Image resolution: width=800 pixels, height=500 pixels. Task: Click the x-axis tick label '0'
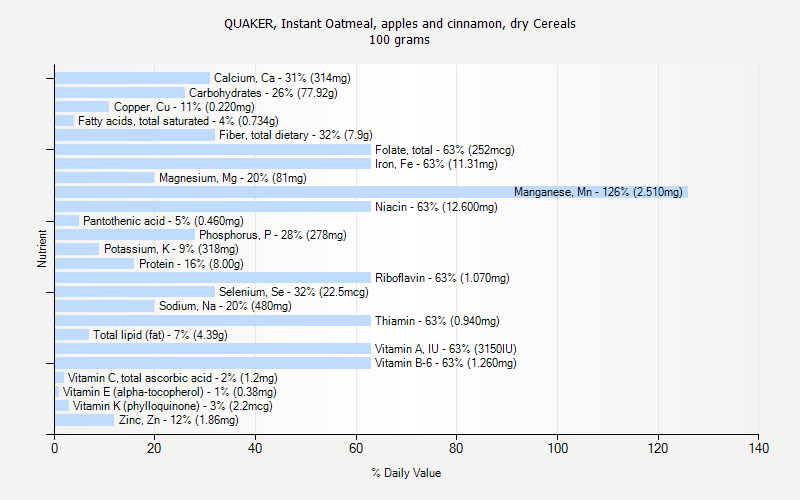[x=55, y=448]
